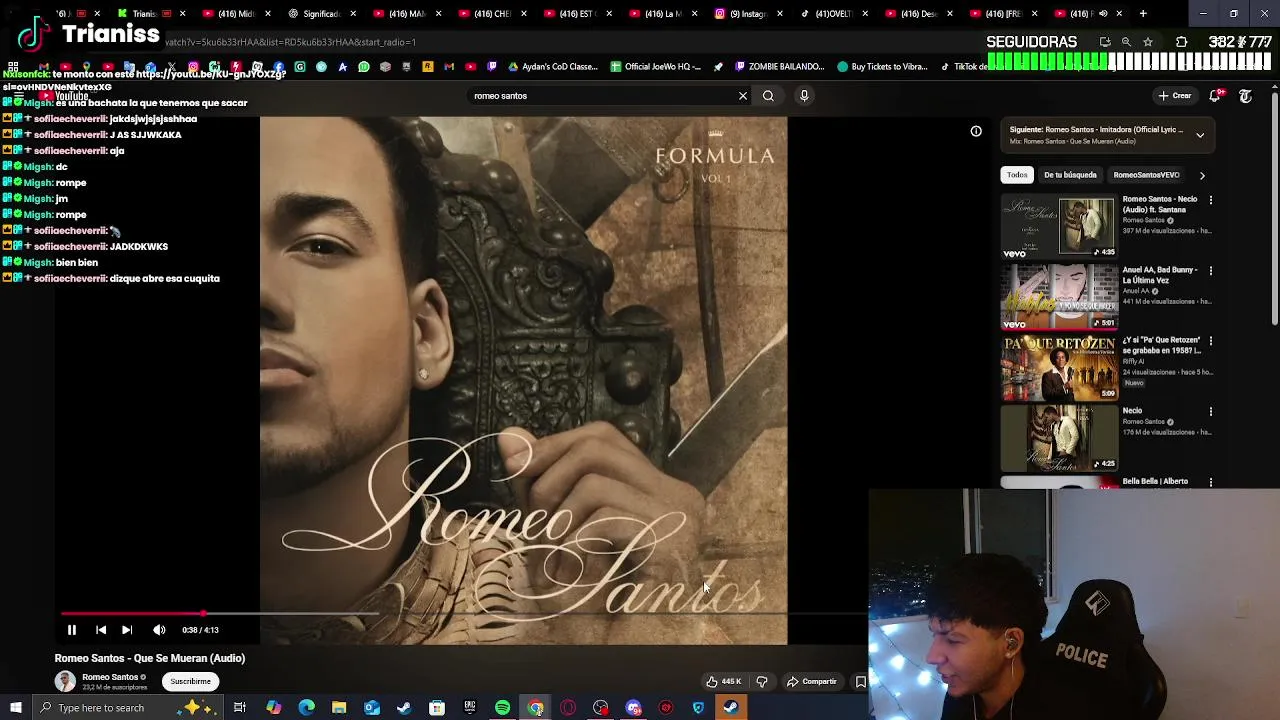Skip to the next video

click(x=127, y=630)
